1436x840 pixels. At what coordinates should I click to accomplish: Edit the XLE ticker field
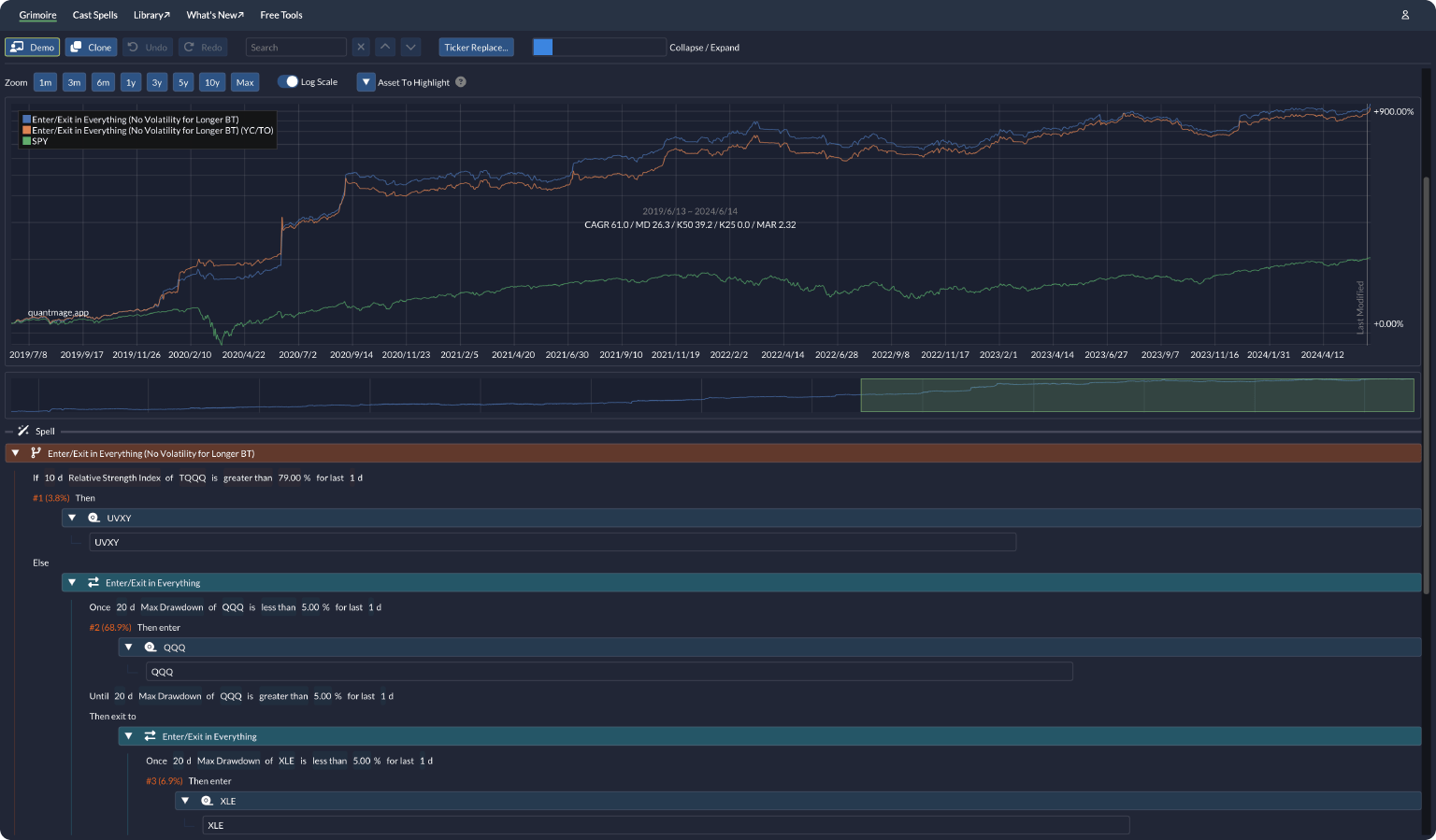[666, 825]
